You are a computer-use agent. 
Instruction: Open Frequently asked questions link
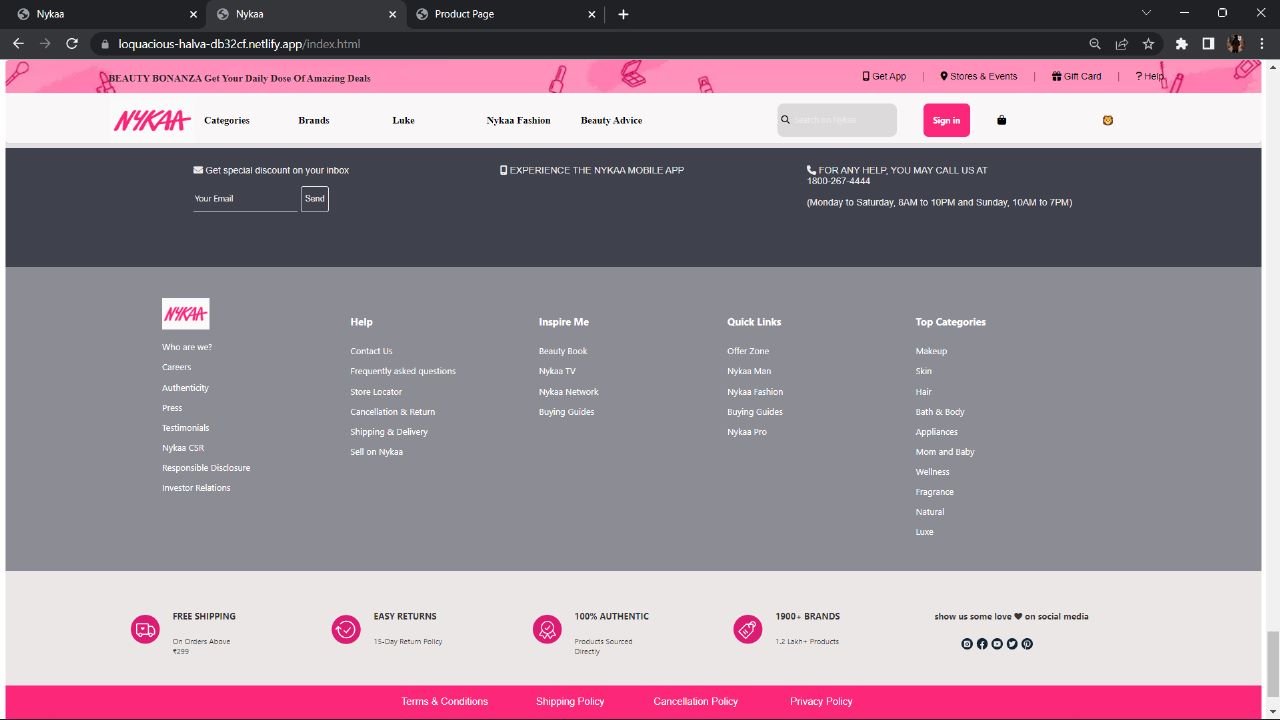coord(403,371)
